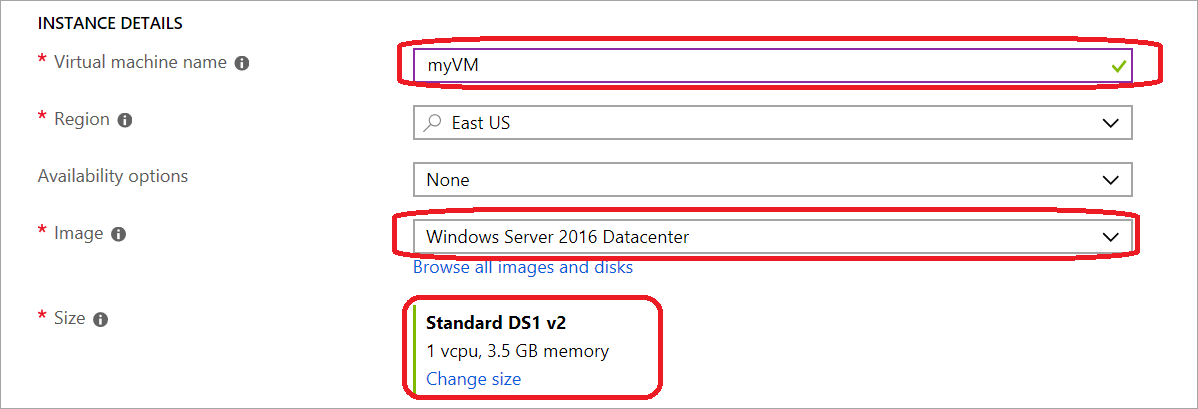
Task: Click the Change size link
Action: tap(474, 378)
